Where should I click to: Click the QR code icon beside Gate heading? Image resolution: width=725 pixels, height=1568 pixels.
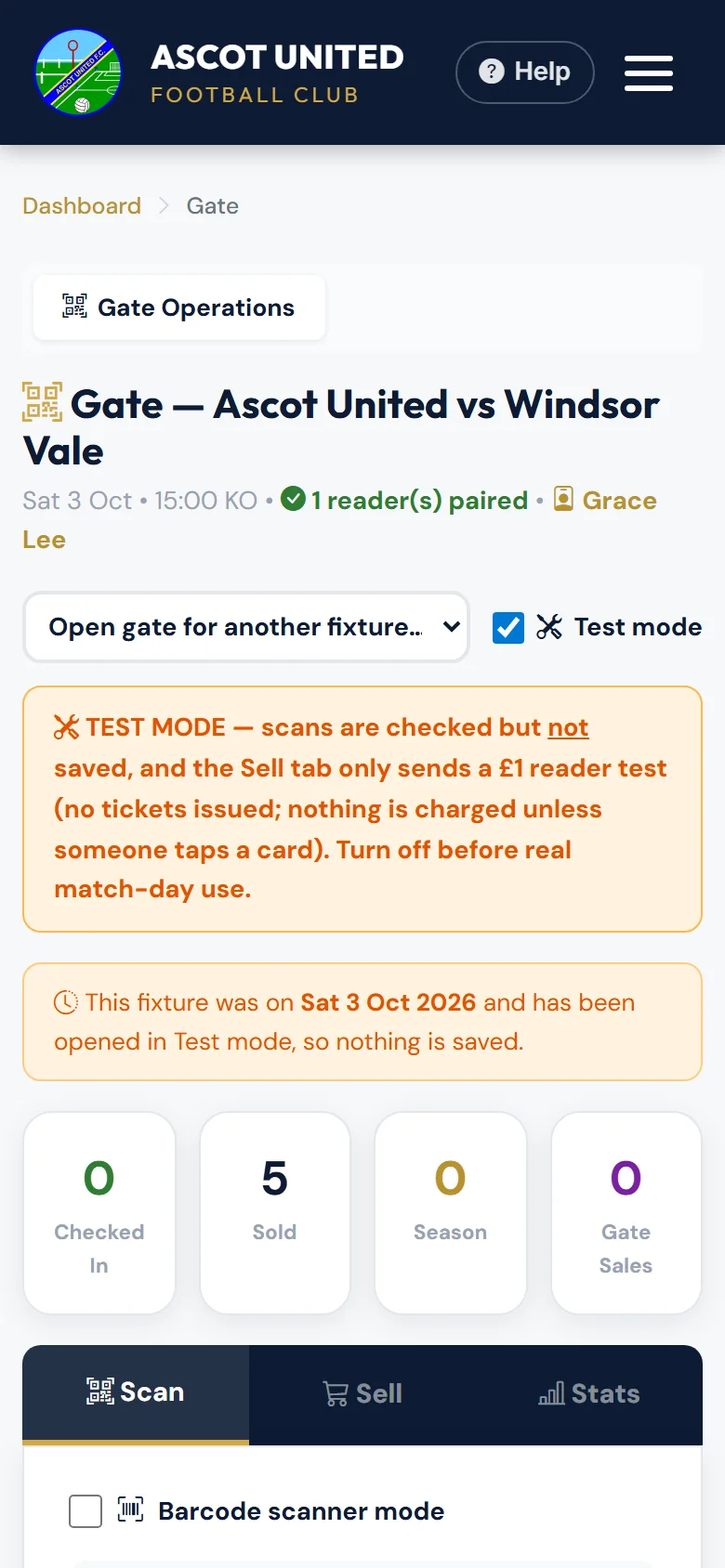coord(43,402)
